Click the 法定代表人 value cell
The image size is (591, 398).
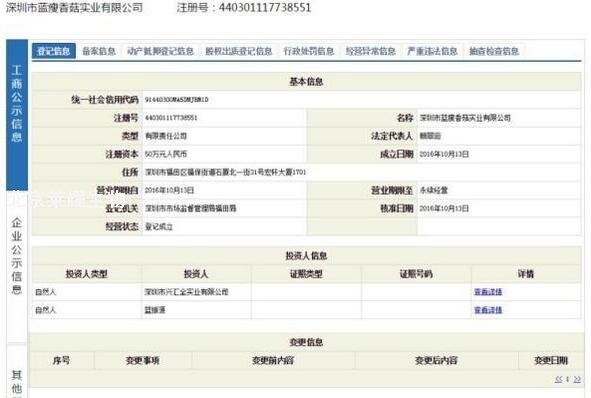coord(499,136)
